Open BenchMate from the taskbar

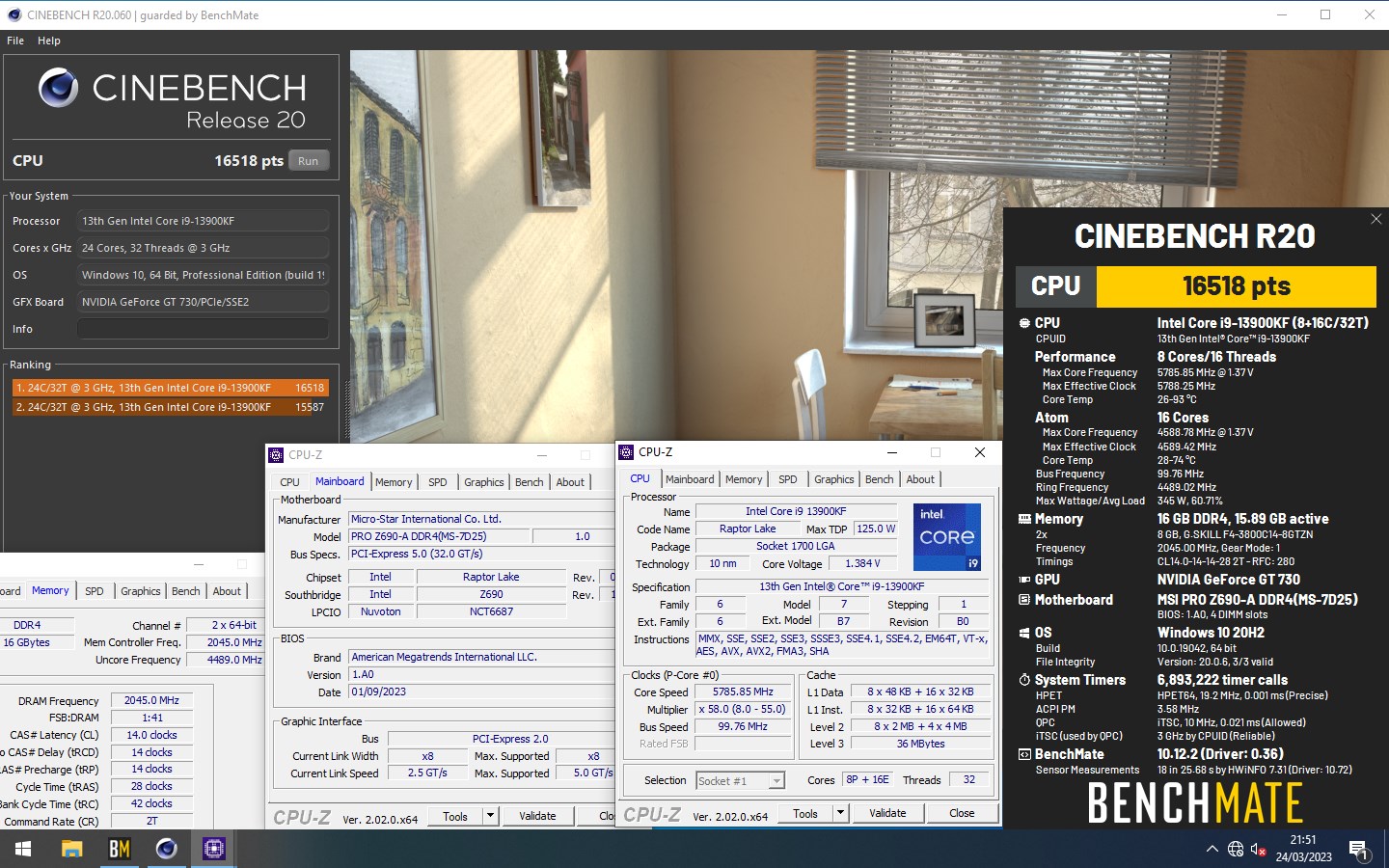(119, 849)
